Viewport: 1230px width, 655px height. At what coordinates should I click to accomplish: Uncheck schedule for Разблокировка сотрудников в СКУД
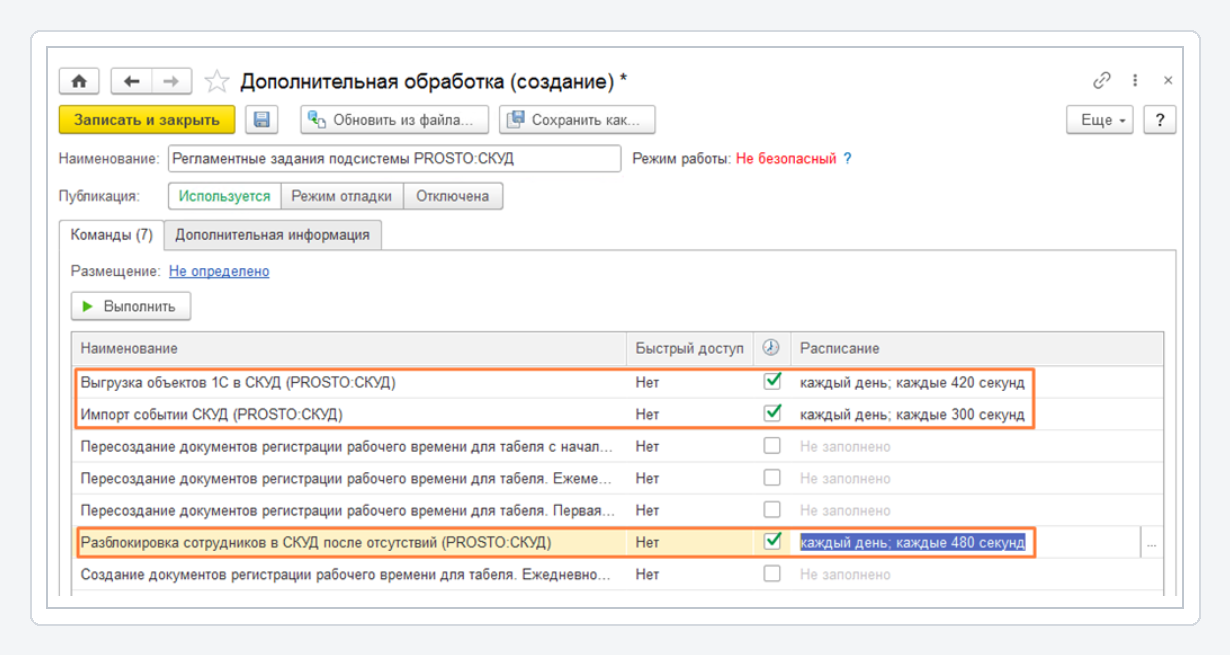(771, 542)
